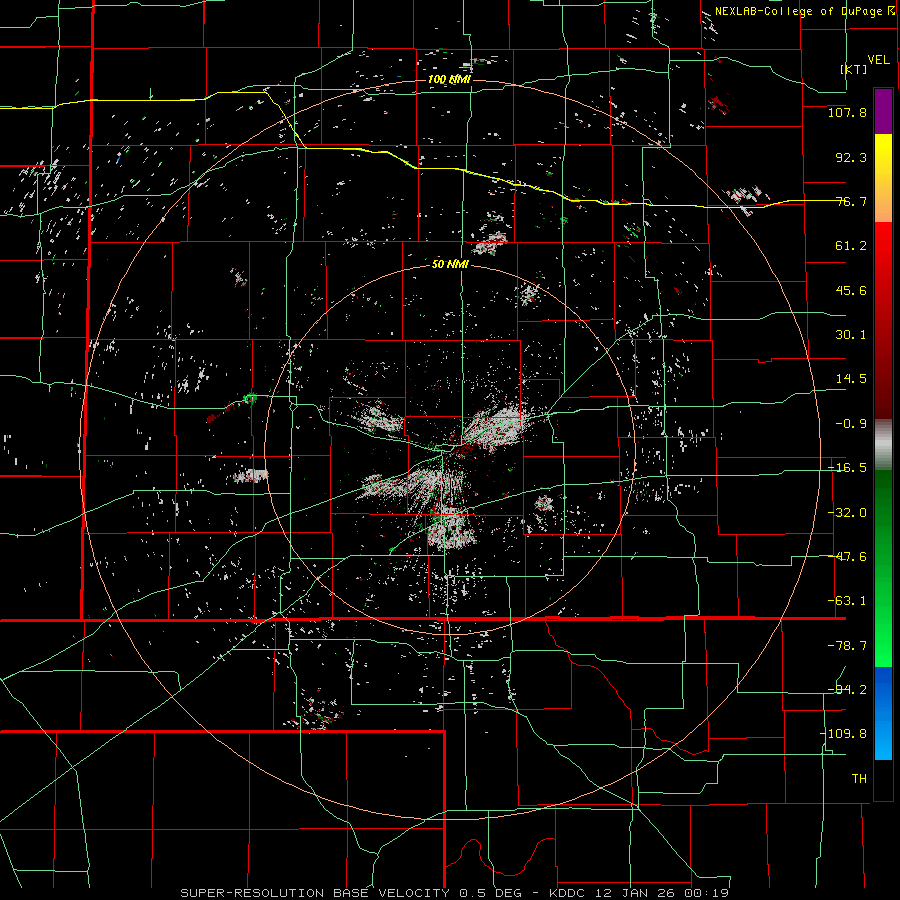Viewport: 900px width, 900px height.
Task: Select the -94.2 velocity scale value
Action: 847,690
